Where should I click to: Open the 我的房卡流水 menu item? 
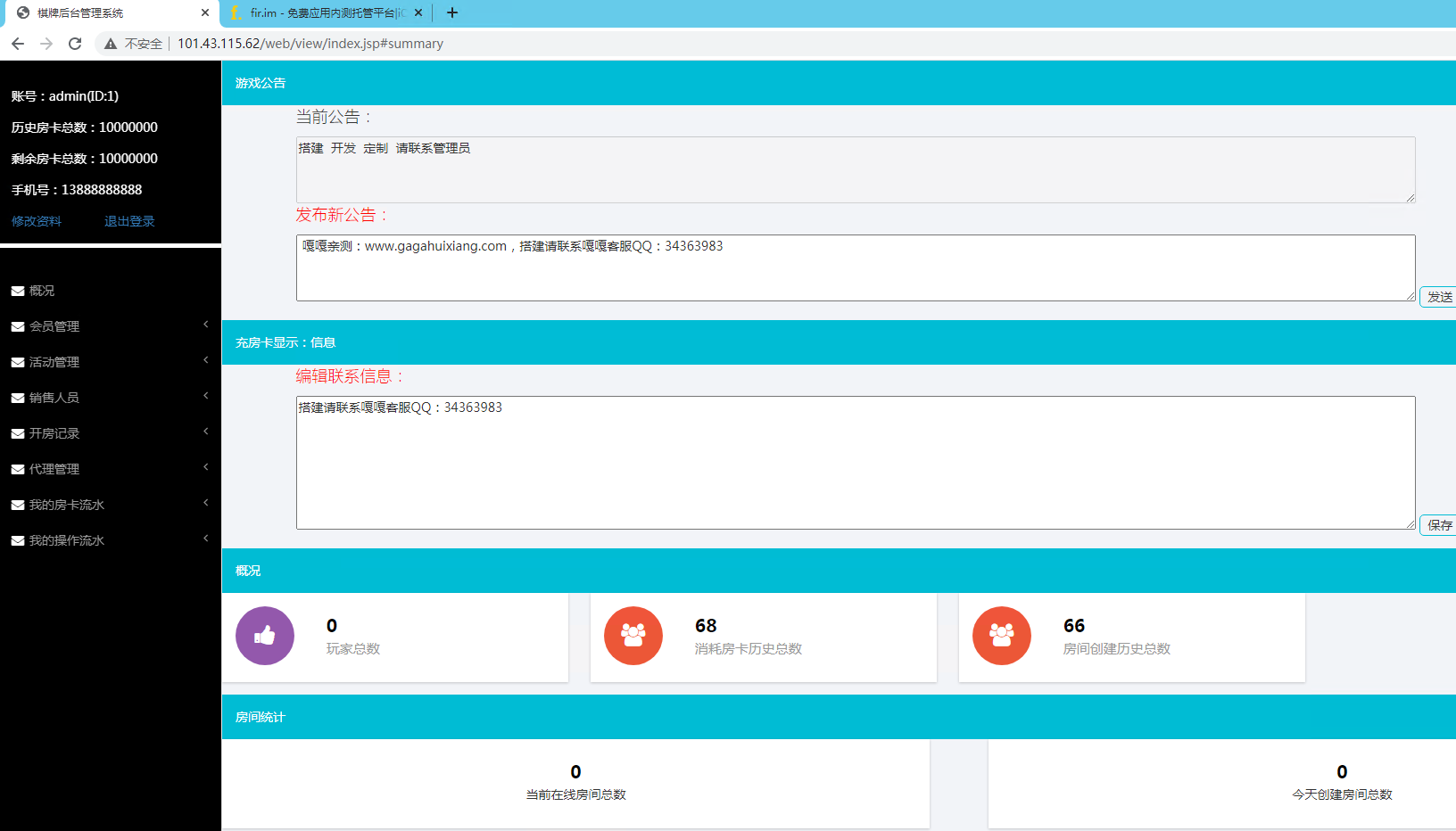point(67,505)
